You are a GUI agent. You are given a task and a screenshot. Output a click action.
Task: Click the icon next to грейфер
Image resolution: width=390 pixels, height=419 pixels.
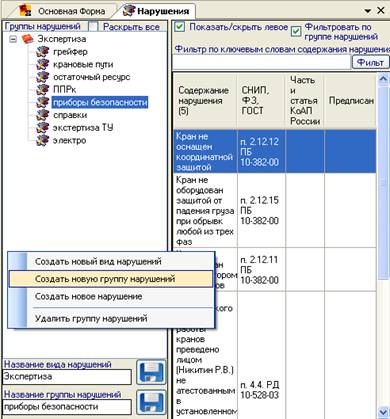point(43,52)
